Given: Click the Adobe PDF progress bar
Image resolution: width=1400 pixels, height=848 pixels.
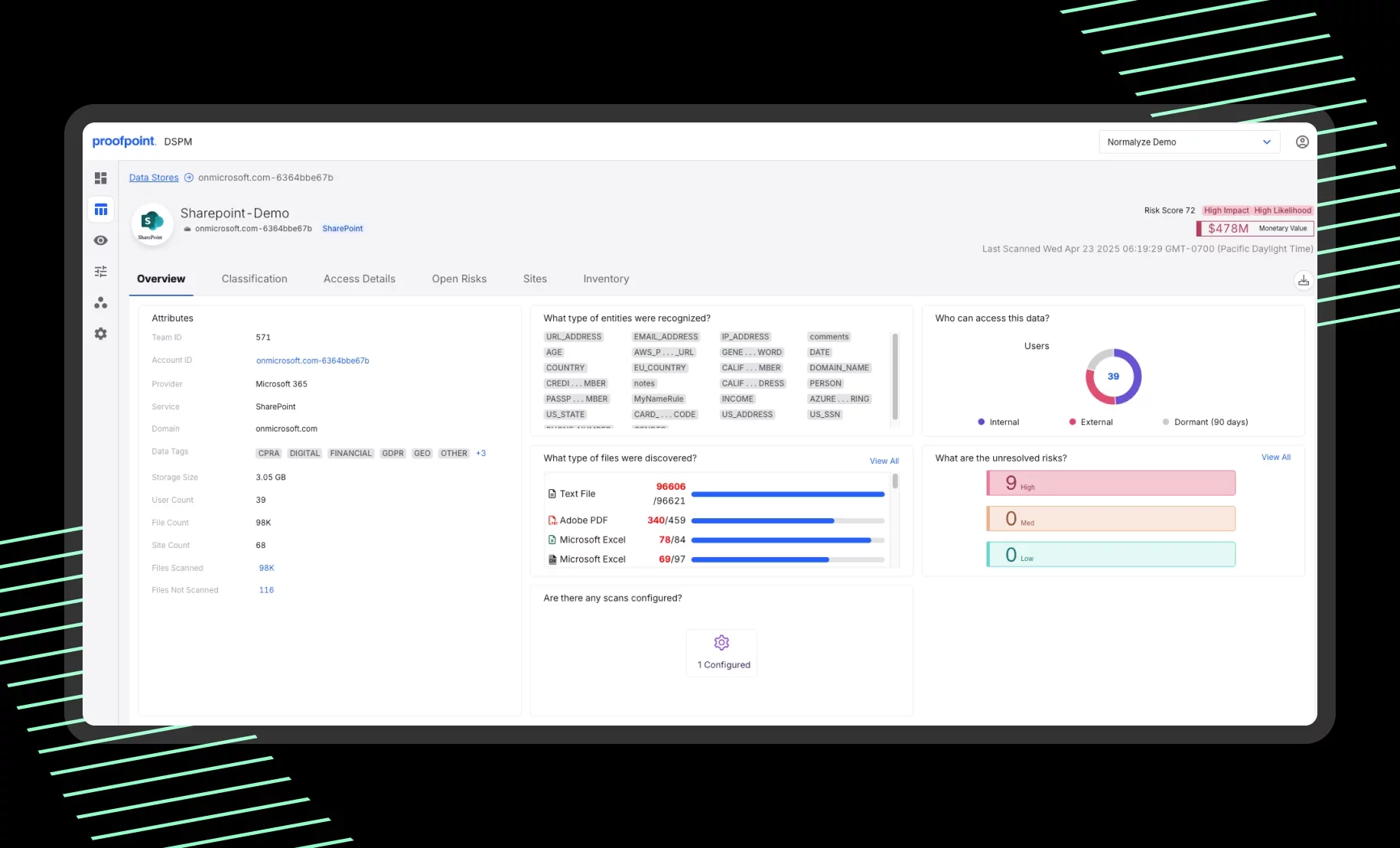Looking at the screenshot, I should [788, 521].
